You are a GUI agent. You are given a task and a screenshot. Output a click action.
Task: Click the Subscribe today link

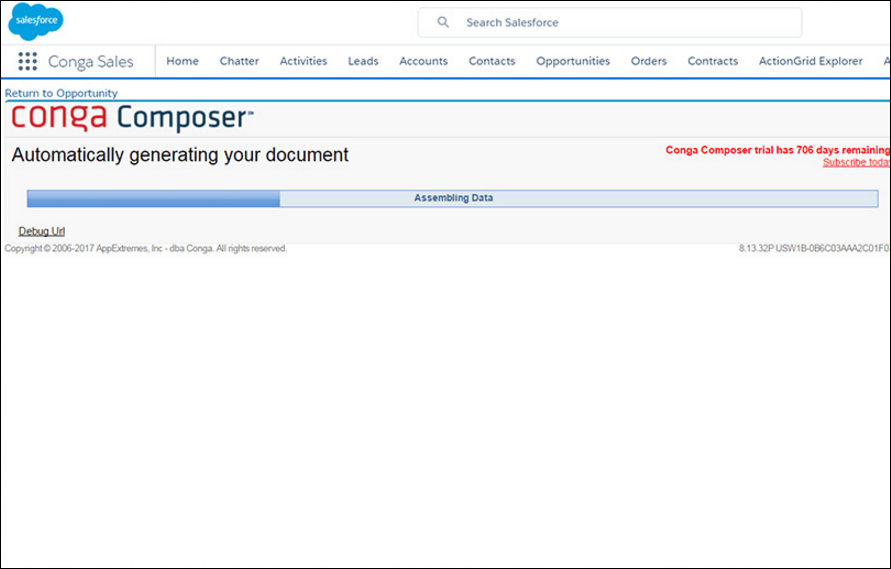856,162
